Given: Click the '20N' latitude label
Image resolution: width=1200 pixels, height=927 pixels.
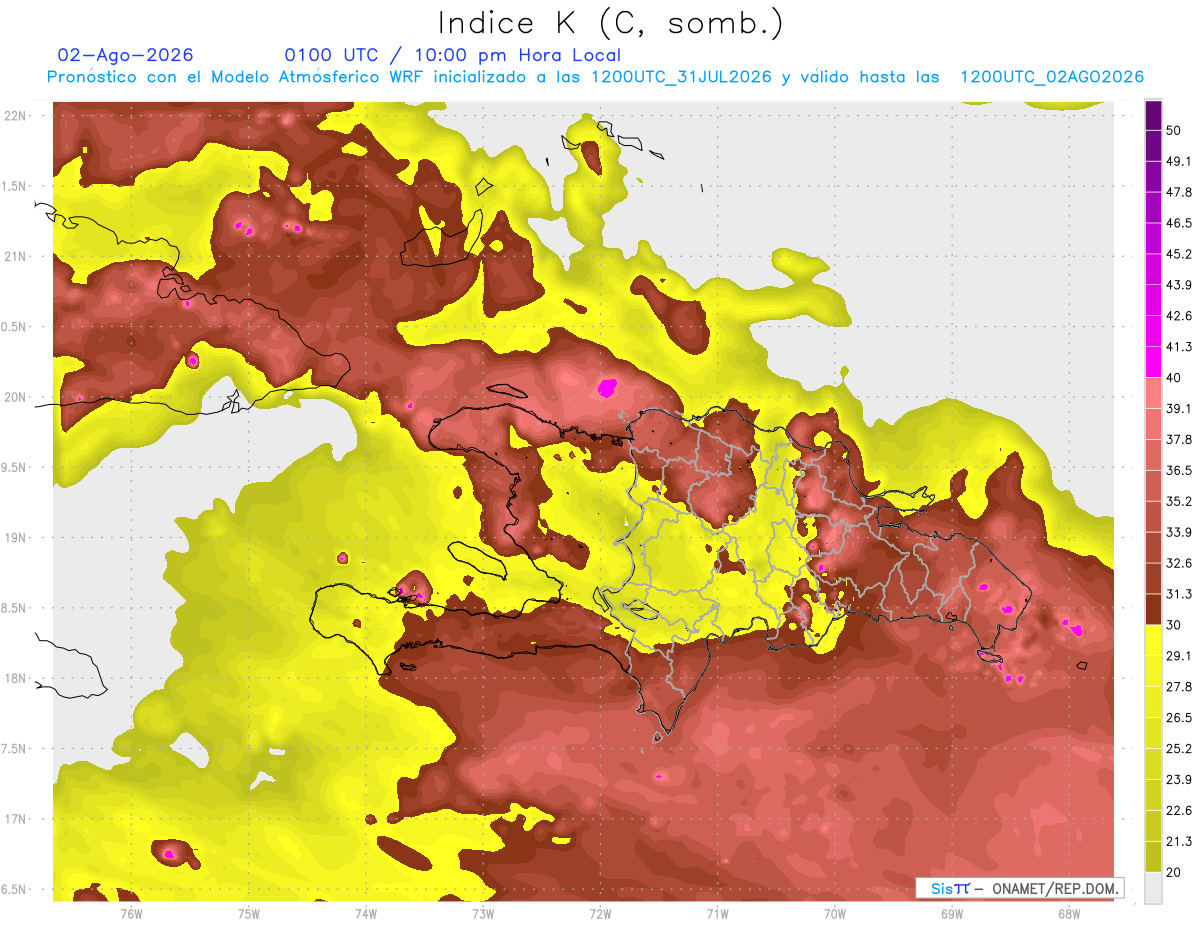Looking at the screenshot, I should pos(16,397).
